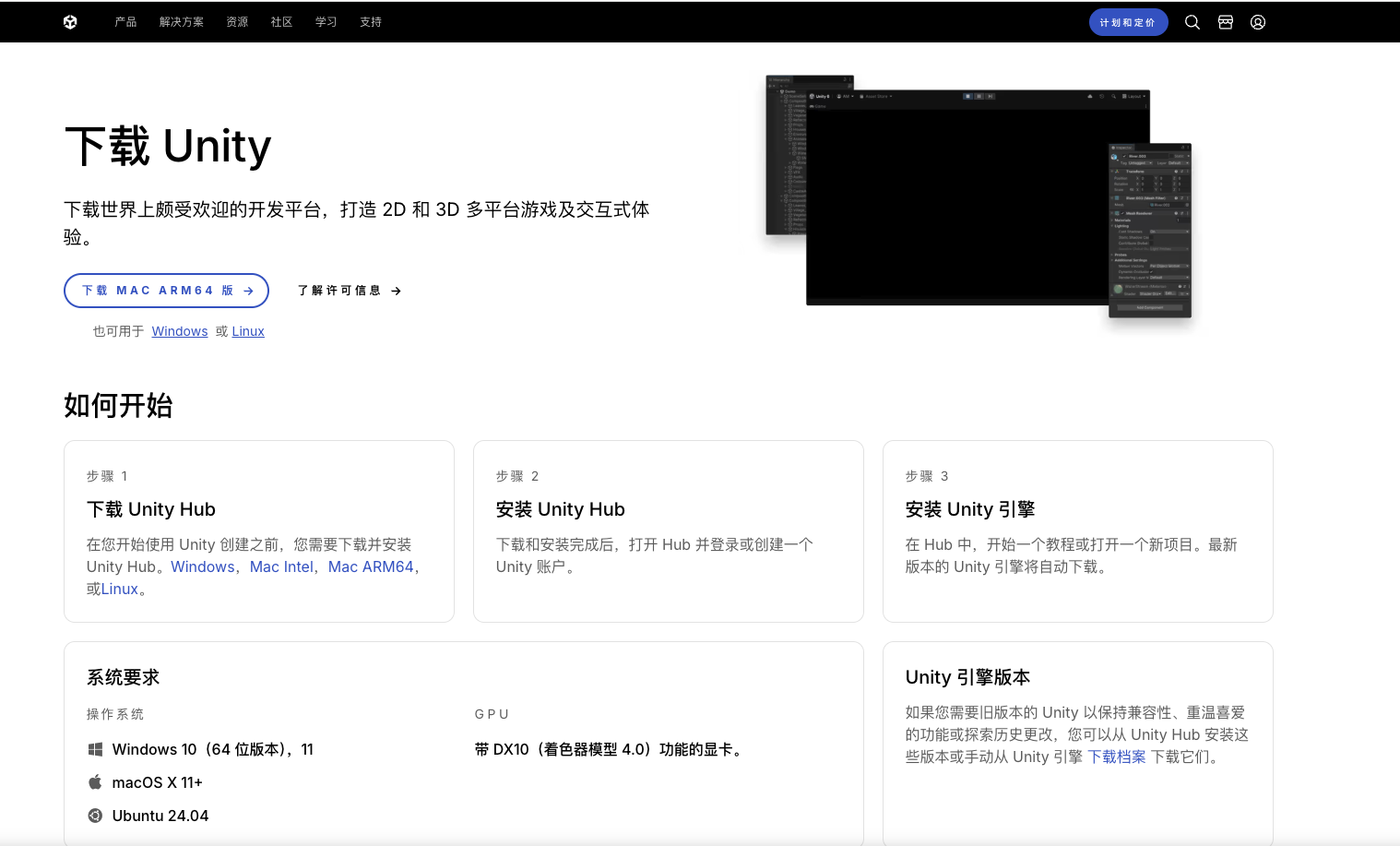Follow the Windows link under download button

pos(180,331)
